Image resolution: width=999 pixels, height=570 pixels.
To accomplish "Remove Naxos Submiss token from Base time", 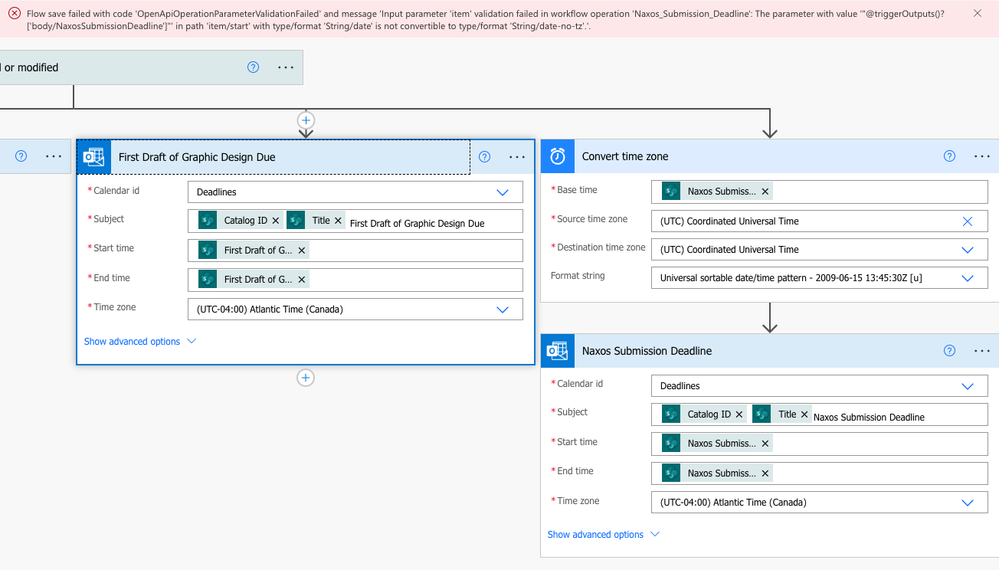I will tap(765, 191).
